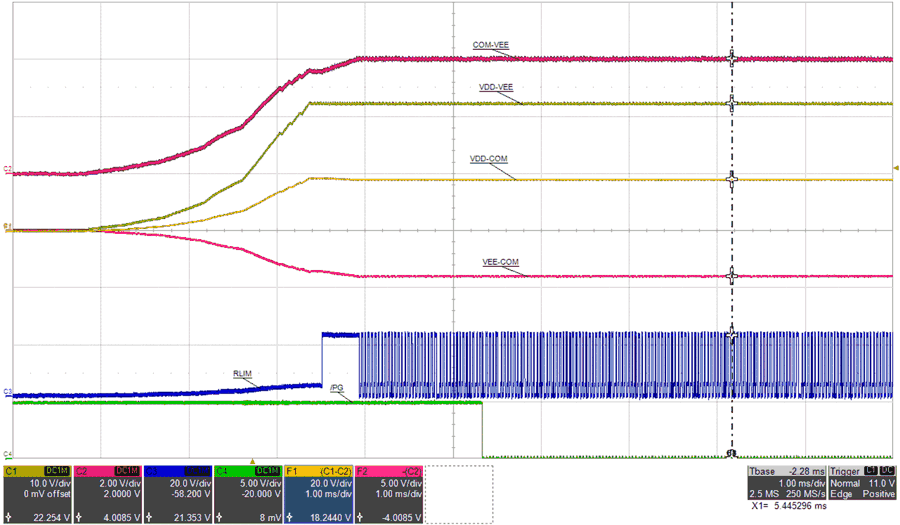Click the 250 MS/s sample rate value
The image size is (900, 525).
(806, 493)
